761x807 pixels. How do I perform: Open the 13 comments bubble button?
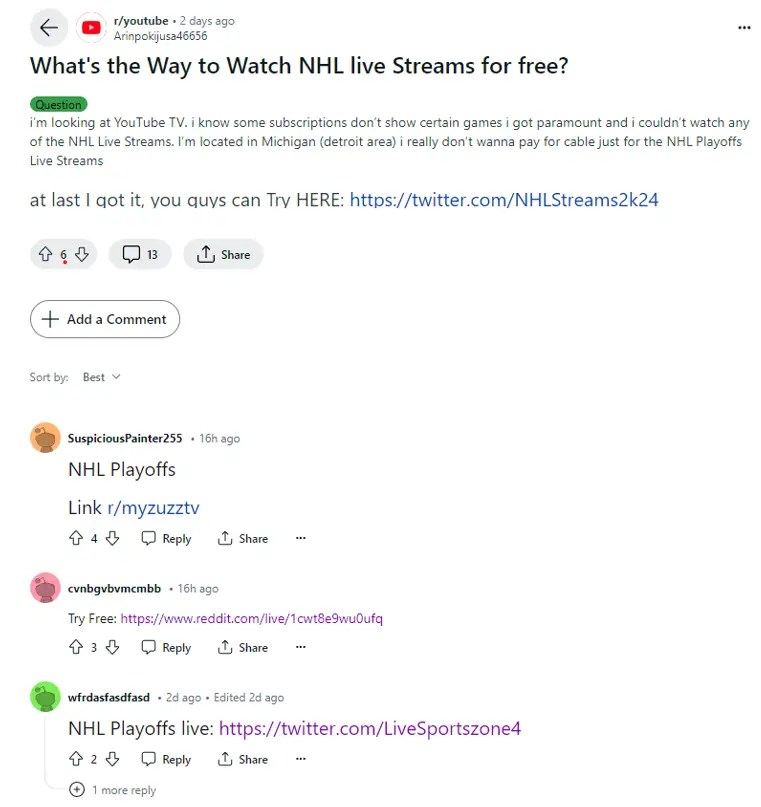[x=140, y=254]
